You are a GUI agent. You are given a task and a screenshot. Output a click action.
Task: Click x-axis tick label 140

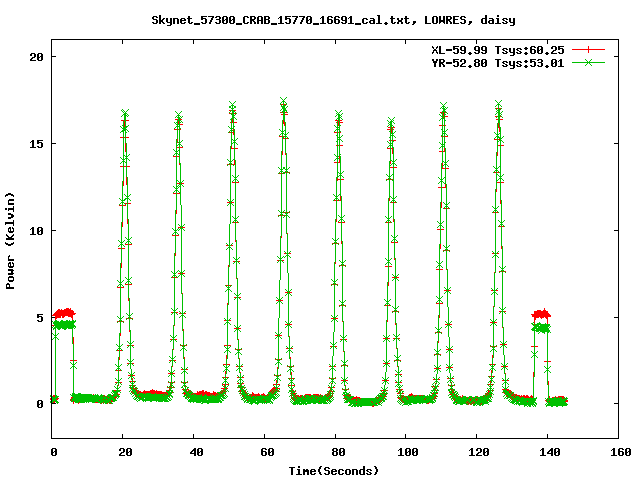click(x=549, y=452)
